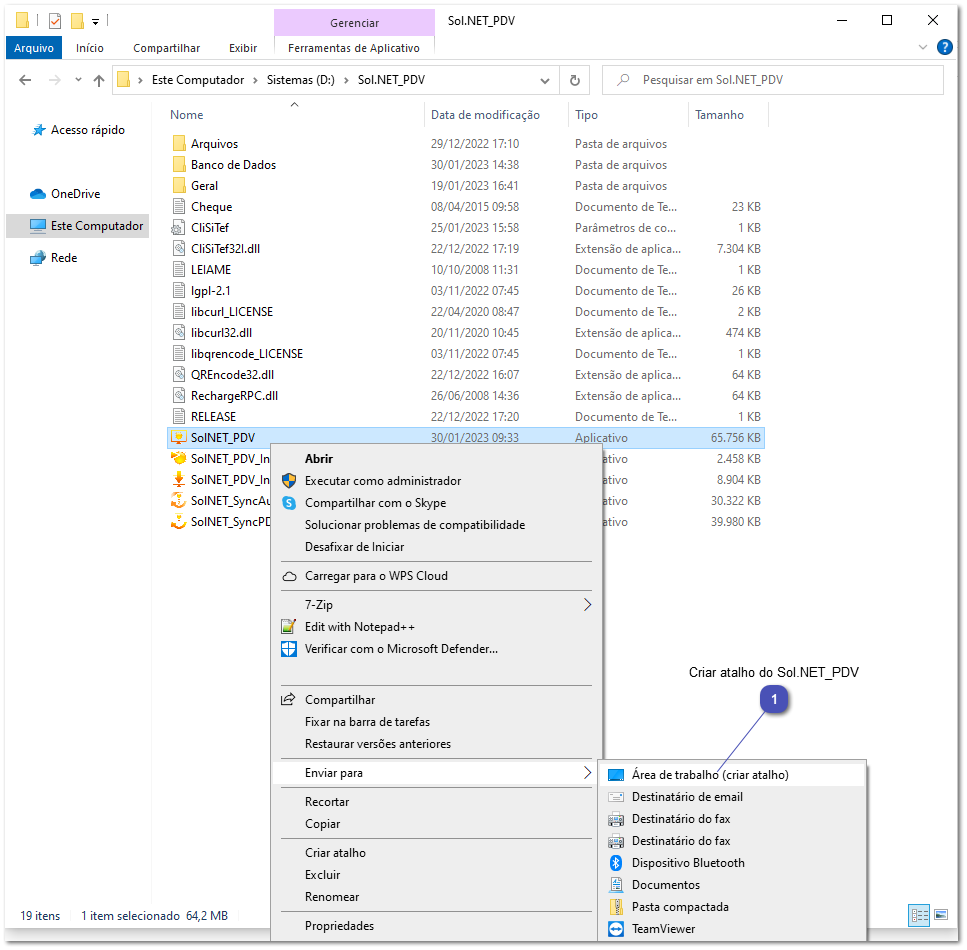Image resolution: width=967 pixels, height=950 pixels.
Task: Click the blue Help question mark button
Action: (944, 47)
